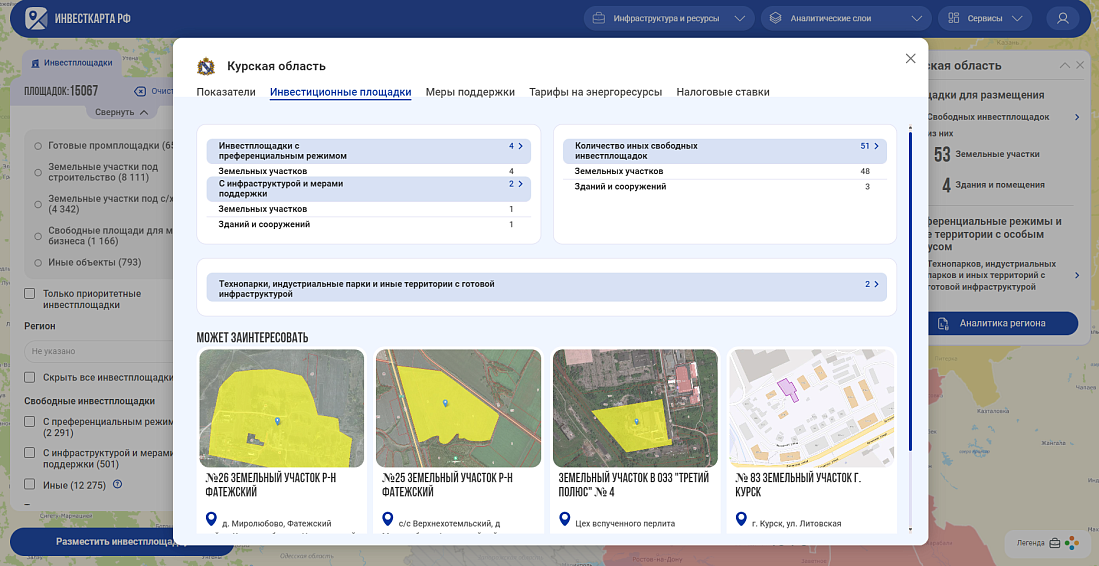
Task: Select Иные объекты (793) radio
Action: coord(38,263)
